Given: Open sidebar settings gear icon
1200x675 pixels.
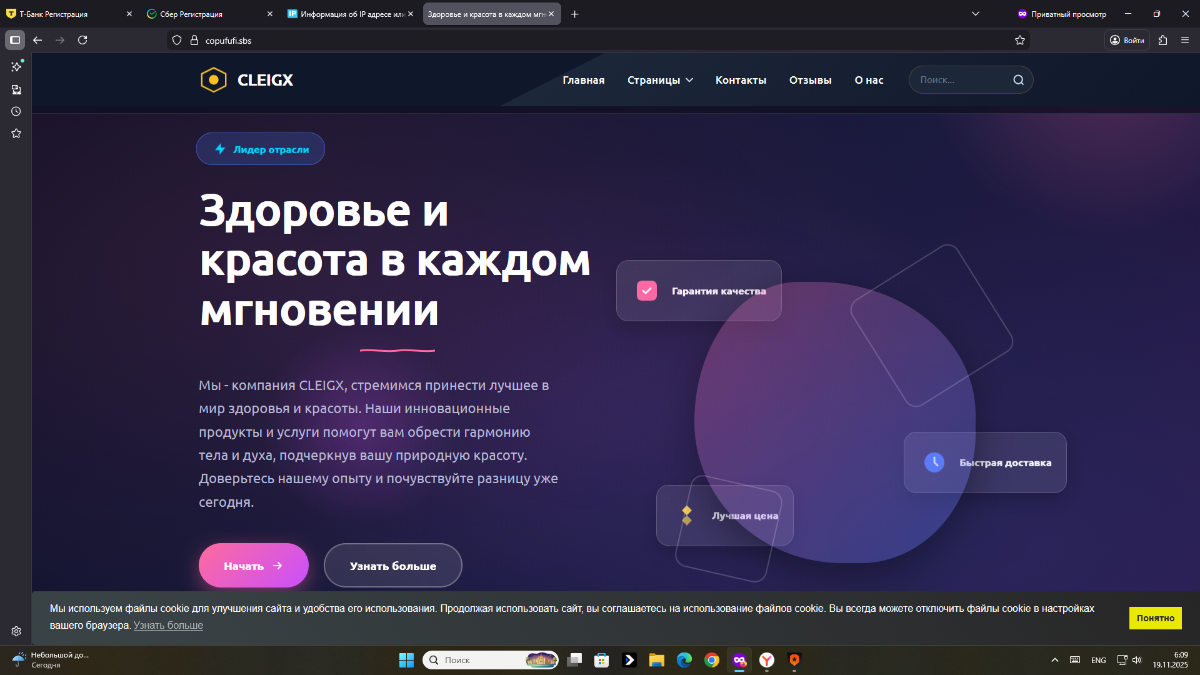Looking at the screenshot, I should [16, 631].
